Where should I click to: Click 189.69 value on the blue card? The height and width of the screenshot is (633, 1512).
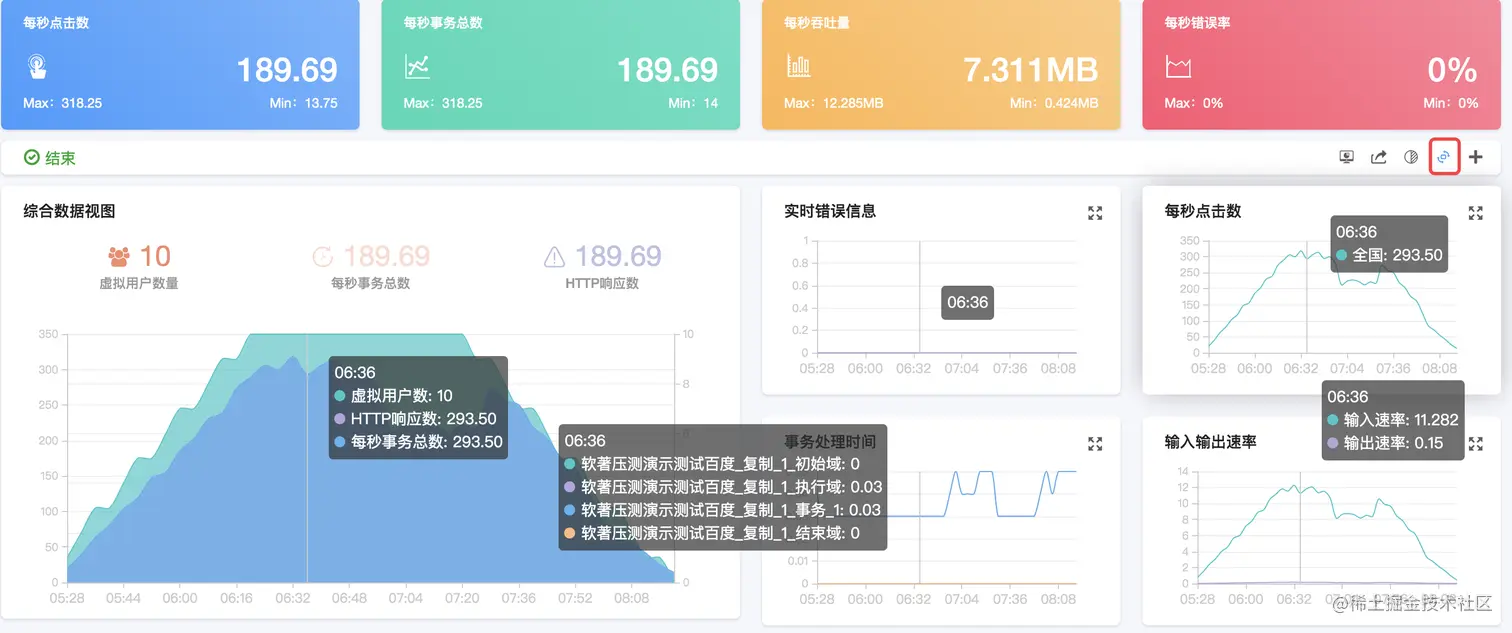point(287,70)
